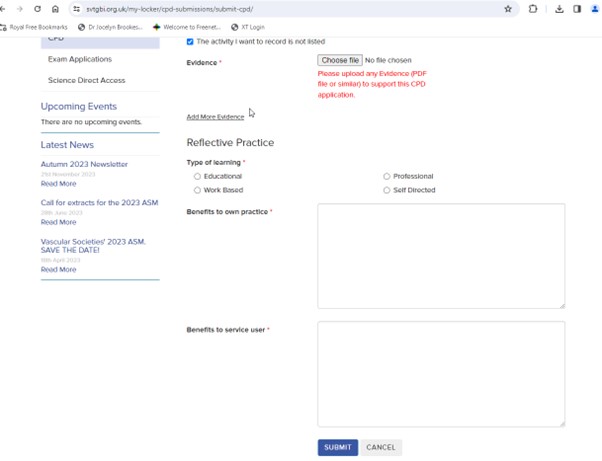
Task: Click the browser forward arrow
Action: click(x=20, y=9)
